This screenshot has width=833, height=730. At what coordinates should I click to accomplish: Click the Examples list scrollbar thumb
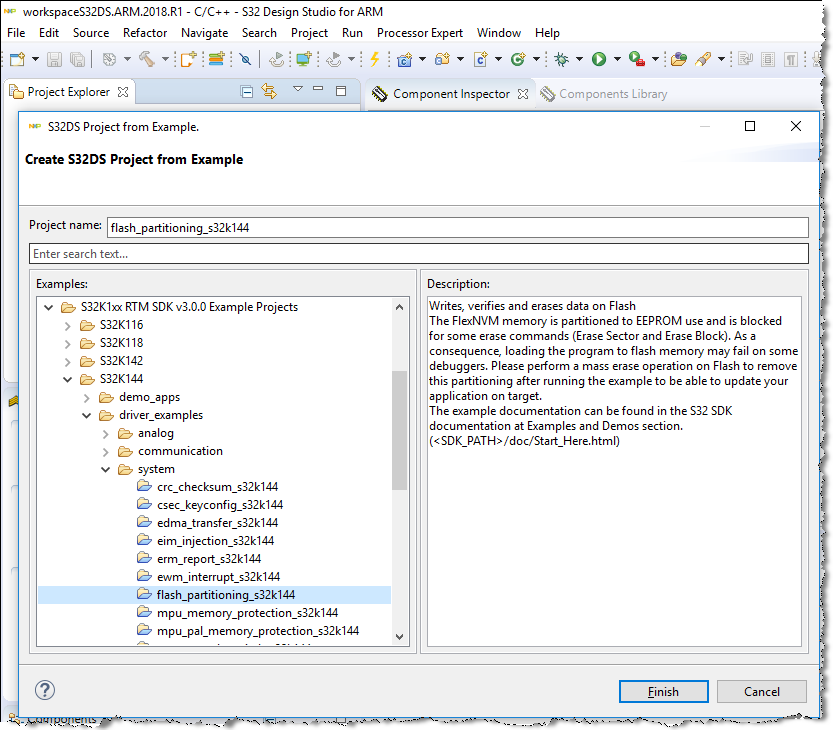click(x=400, y=430)
